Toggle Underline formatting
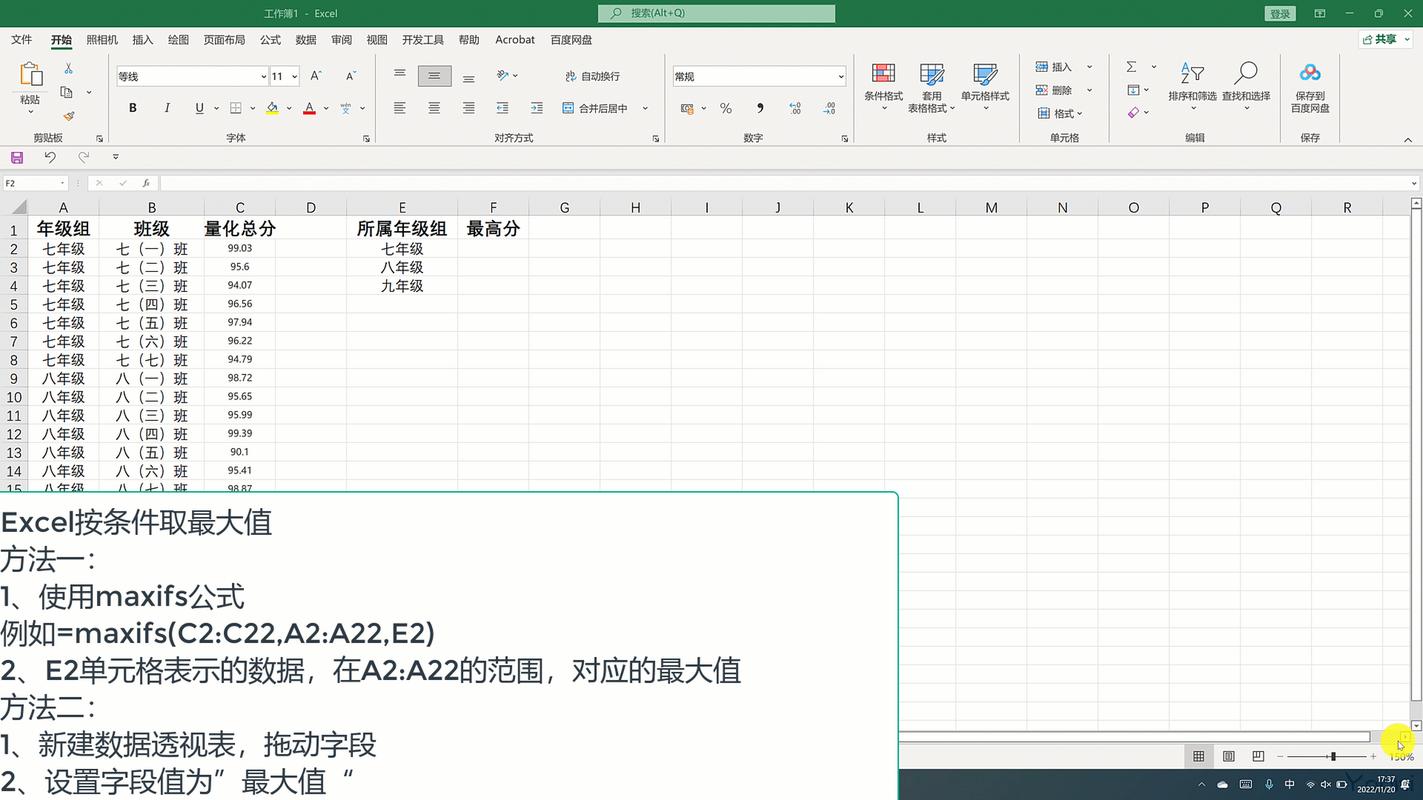 200,108
